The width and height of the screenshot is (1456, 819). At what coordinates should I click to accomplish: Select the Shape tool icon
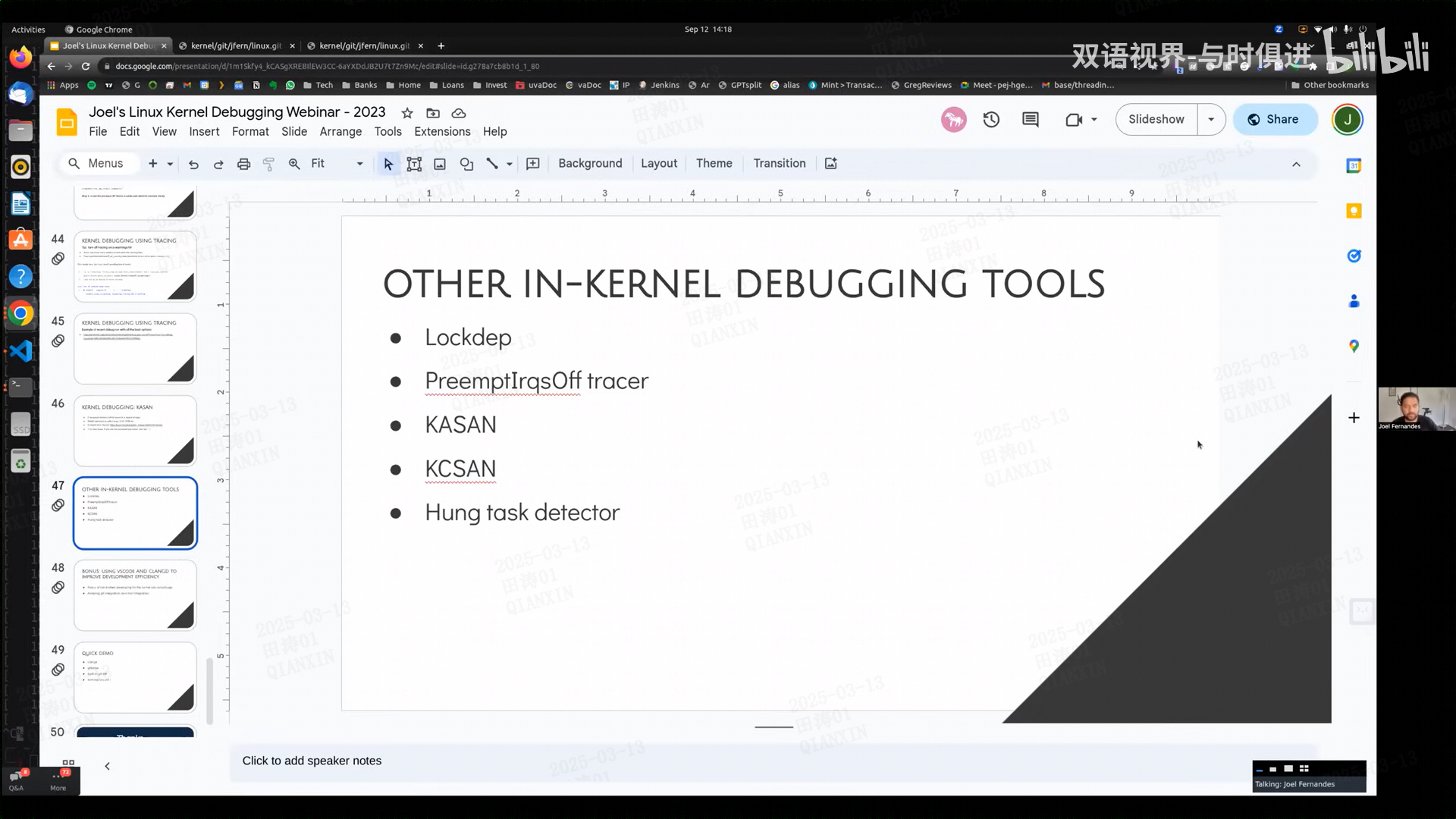click(466, 164)
